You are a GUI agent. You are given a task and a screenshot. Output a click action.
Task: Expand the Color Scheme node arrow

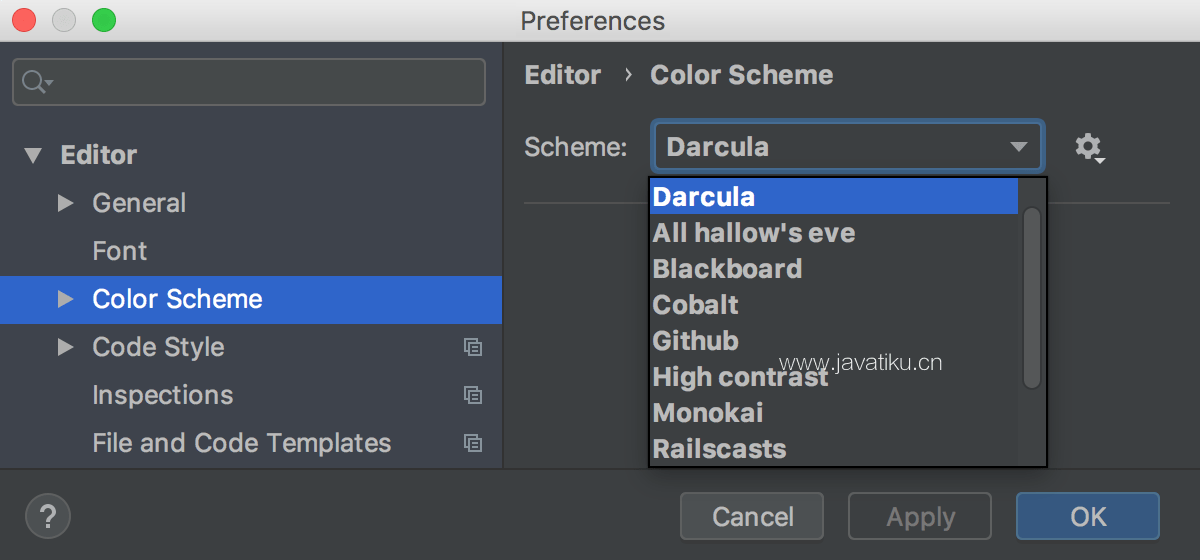[x=66, y=299]
